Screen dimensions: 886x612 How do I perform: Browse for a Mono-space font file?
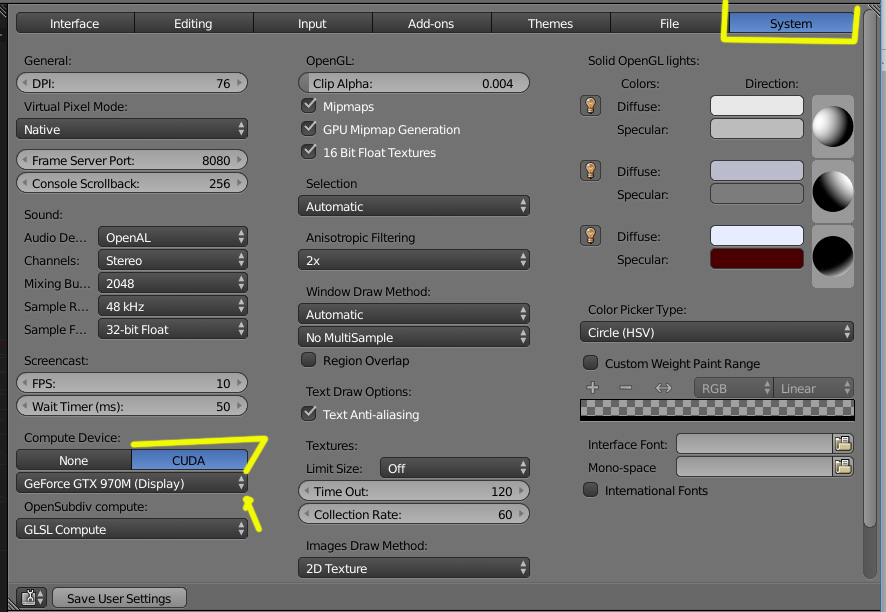(843, 467)
